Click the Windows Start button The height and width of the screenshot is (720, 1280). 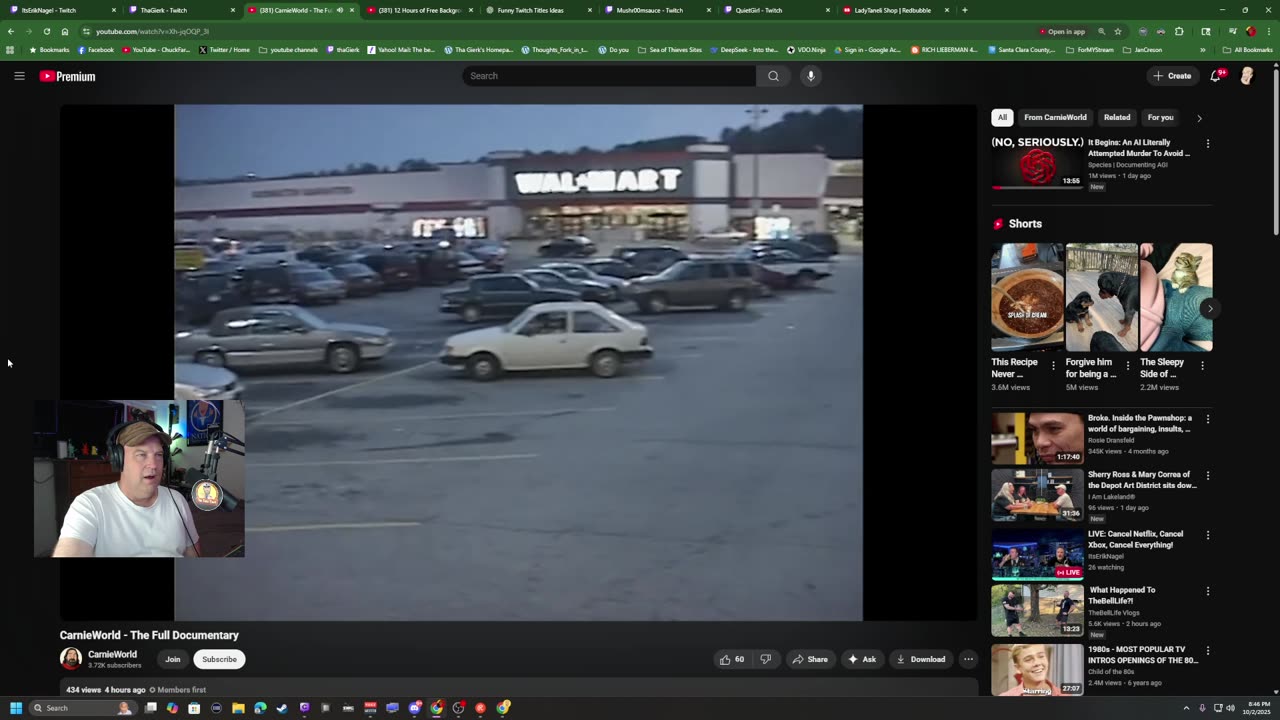(x=15, y=708)
